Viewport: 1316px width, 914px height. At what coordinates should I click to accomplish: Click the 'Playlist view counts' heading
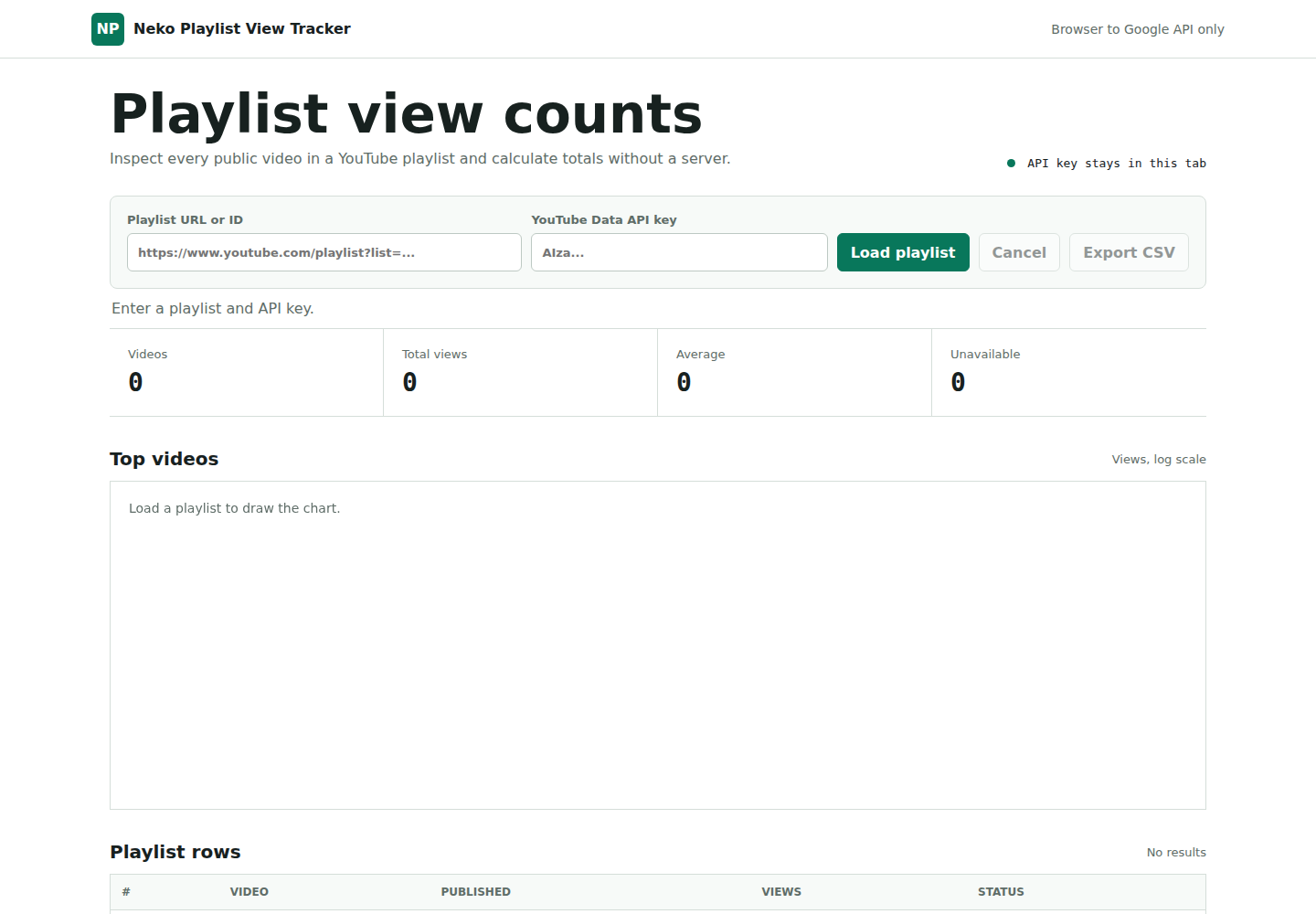tap(407, 114)
